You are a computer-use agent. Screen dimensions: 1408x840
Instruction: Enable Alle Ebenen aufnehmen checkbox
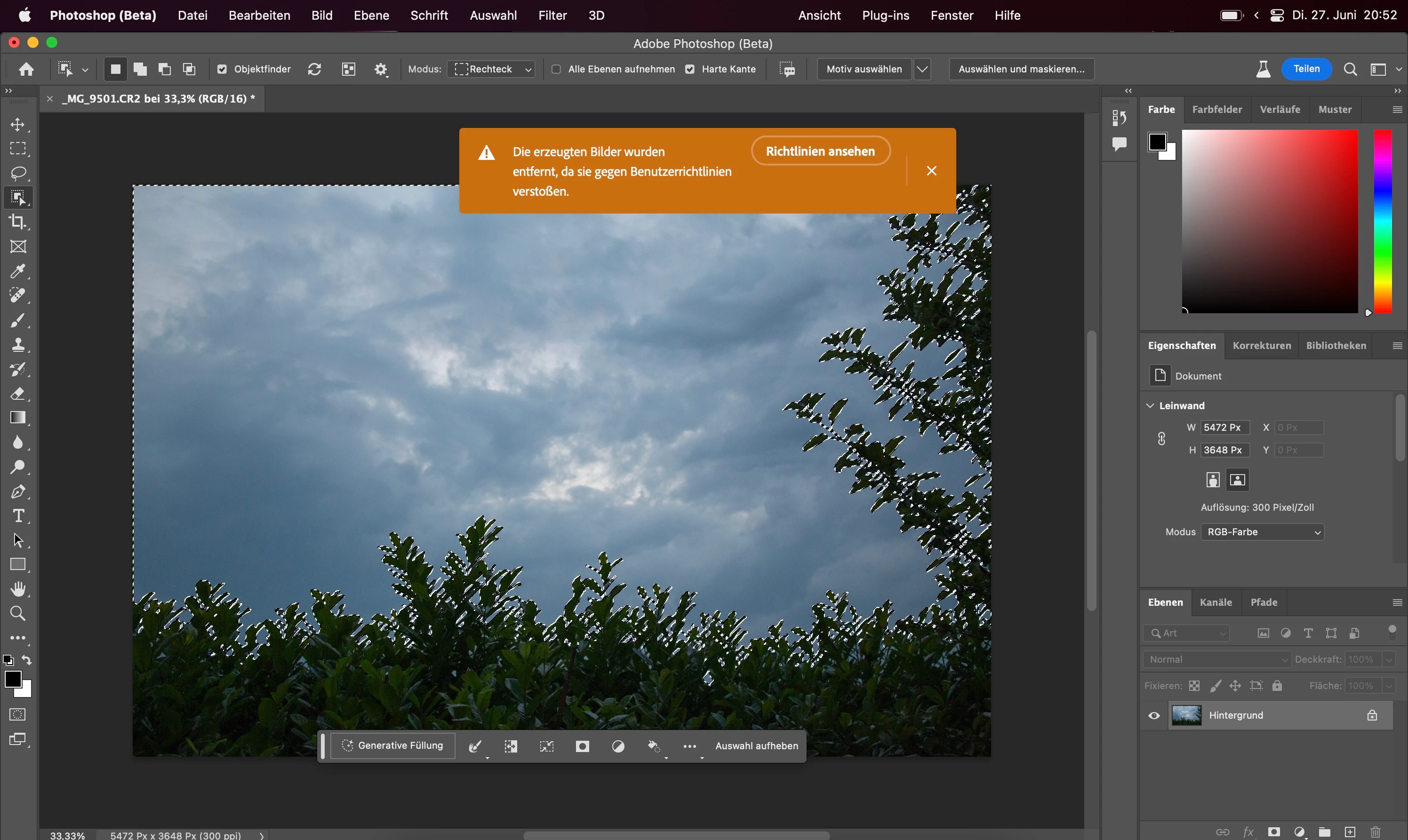556,69
